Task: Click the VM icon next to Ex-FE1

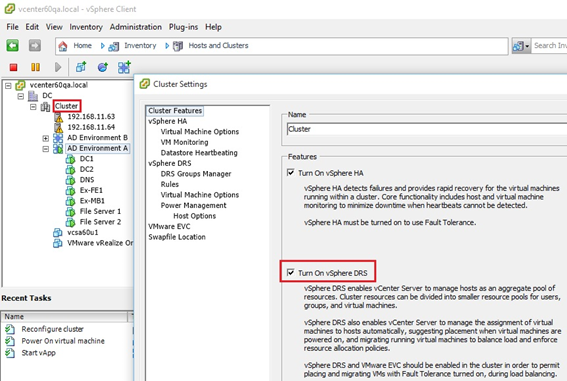Action: click(70, 190)
